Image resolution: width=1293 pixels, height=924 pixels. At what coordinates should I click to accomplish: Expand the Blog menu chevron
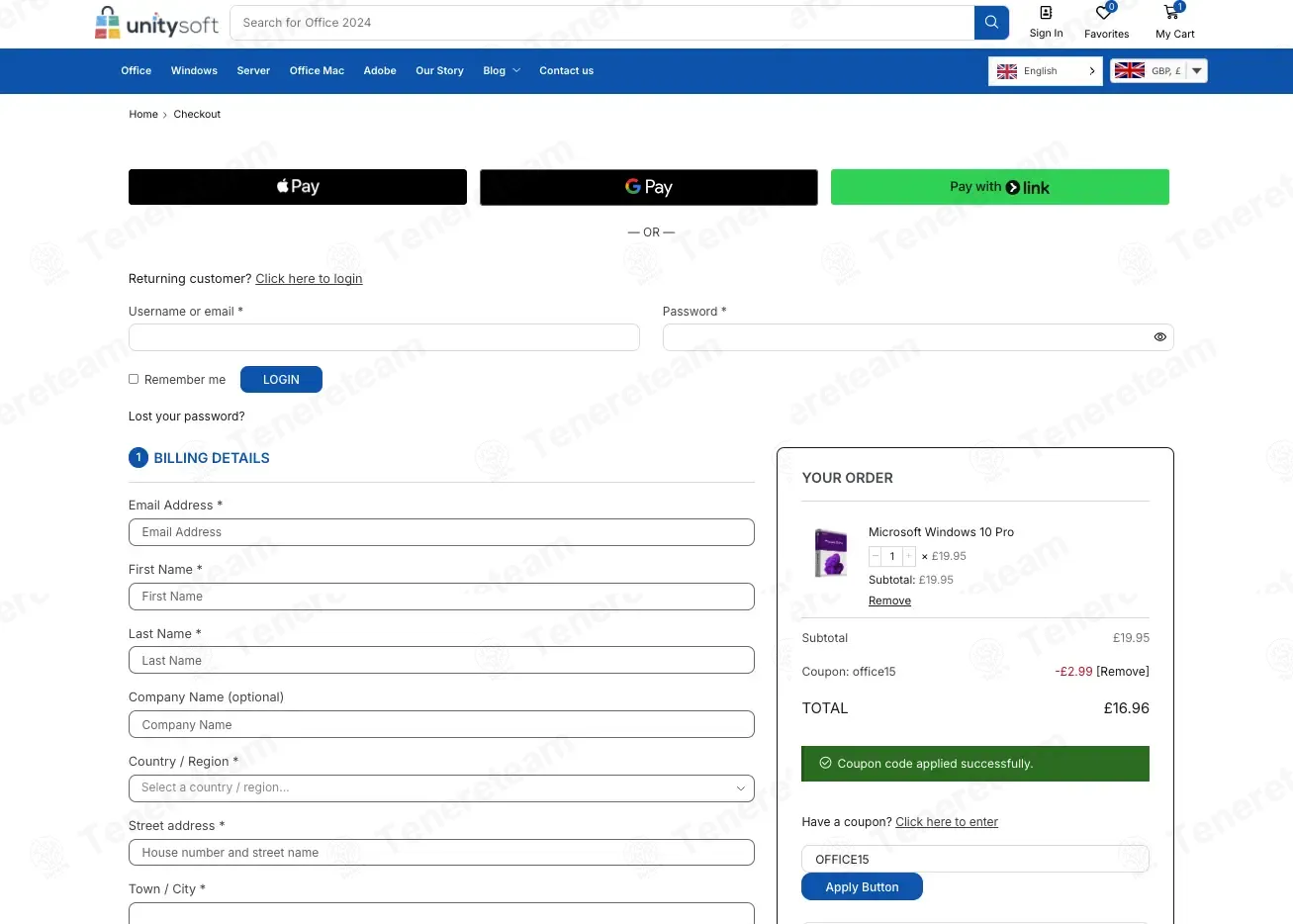tap(516, 70)
